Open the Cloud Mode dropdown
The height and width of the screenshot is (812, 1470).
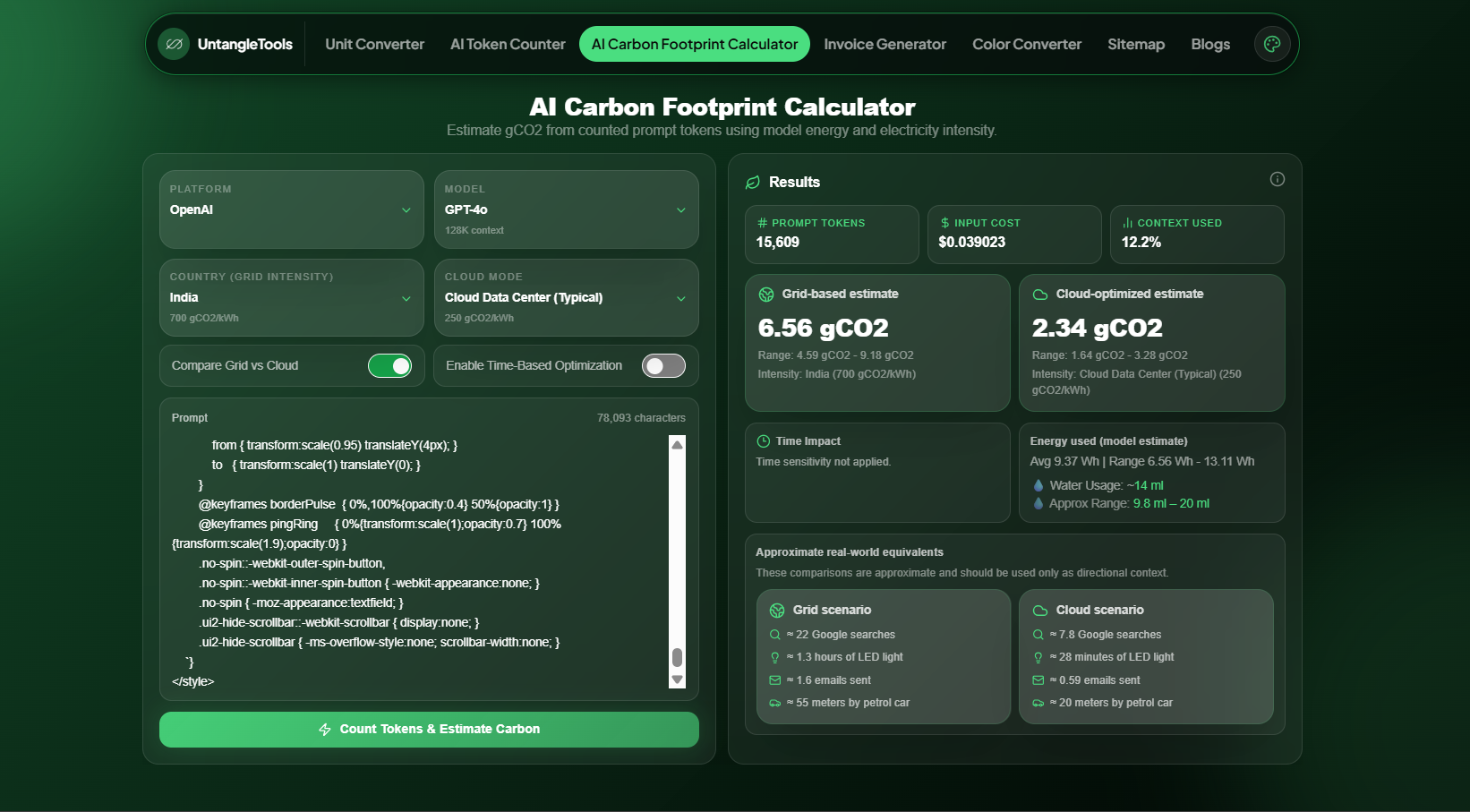tap(566, 297)
